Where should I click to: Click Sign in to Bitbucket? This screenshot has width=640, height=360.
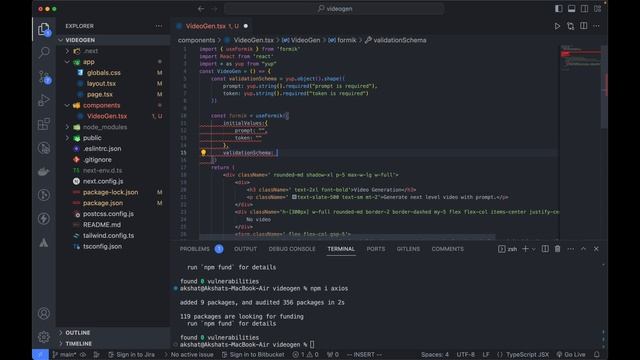pos(253,354)
